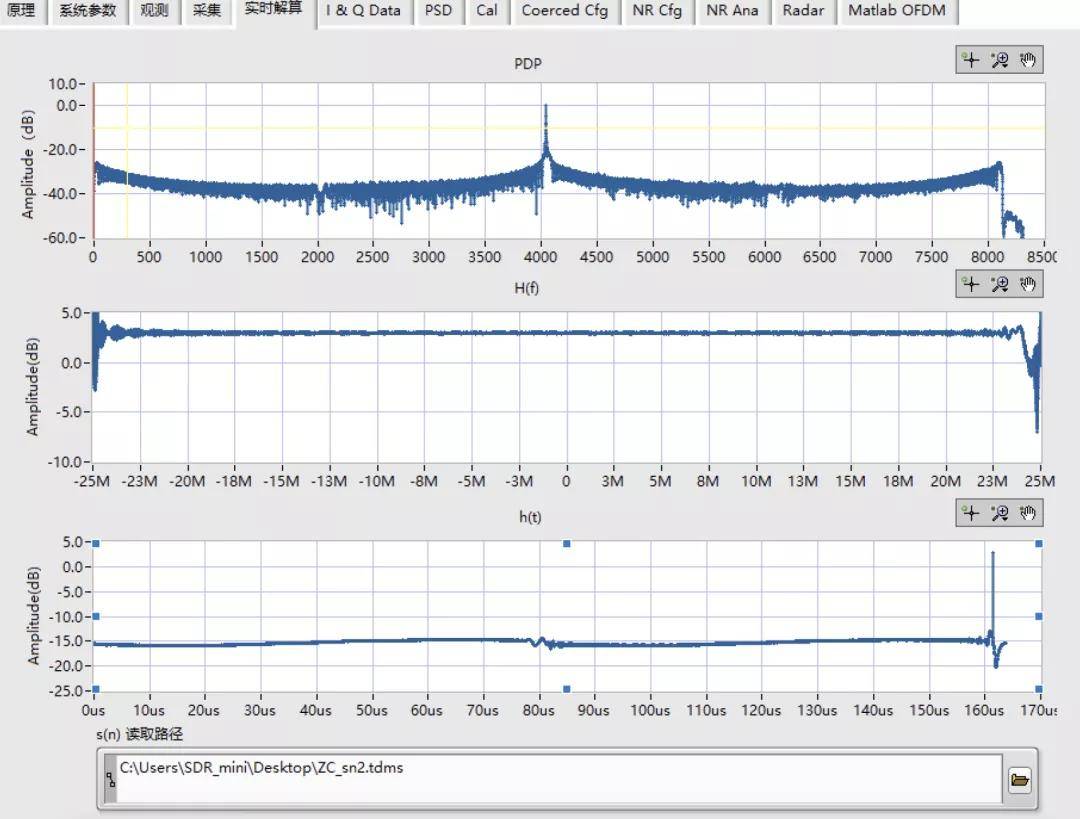This screenshot has width=1080, height=819.
Task: Click the '25M' x-axis maximum on H(f)
Action: tap(1039, 481)
